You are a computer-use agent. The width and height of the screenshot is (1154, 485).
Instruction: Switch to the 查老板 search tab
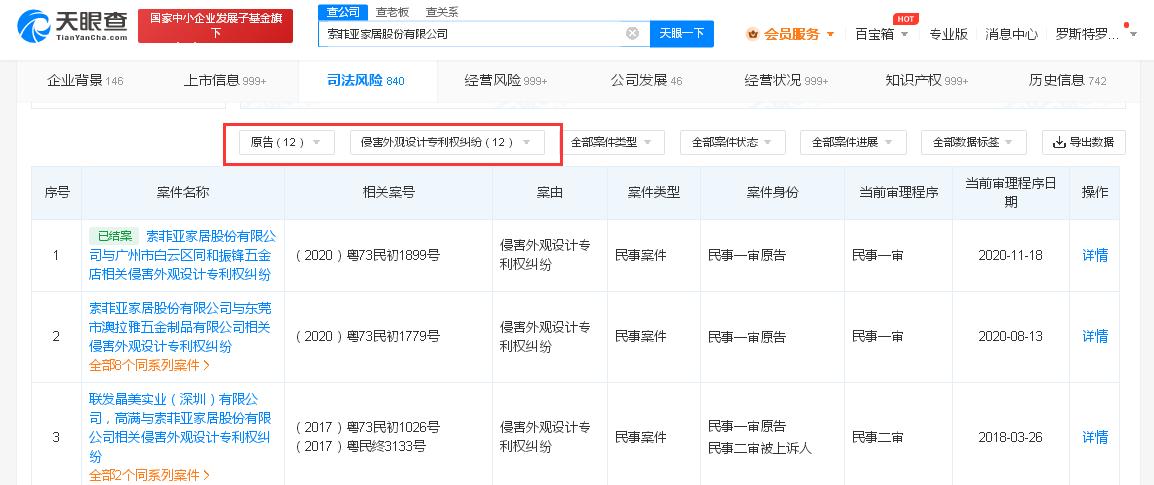392,12
